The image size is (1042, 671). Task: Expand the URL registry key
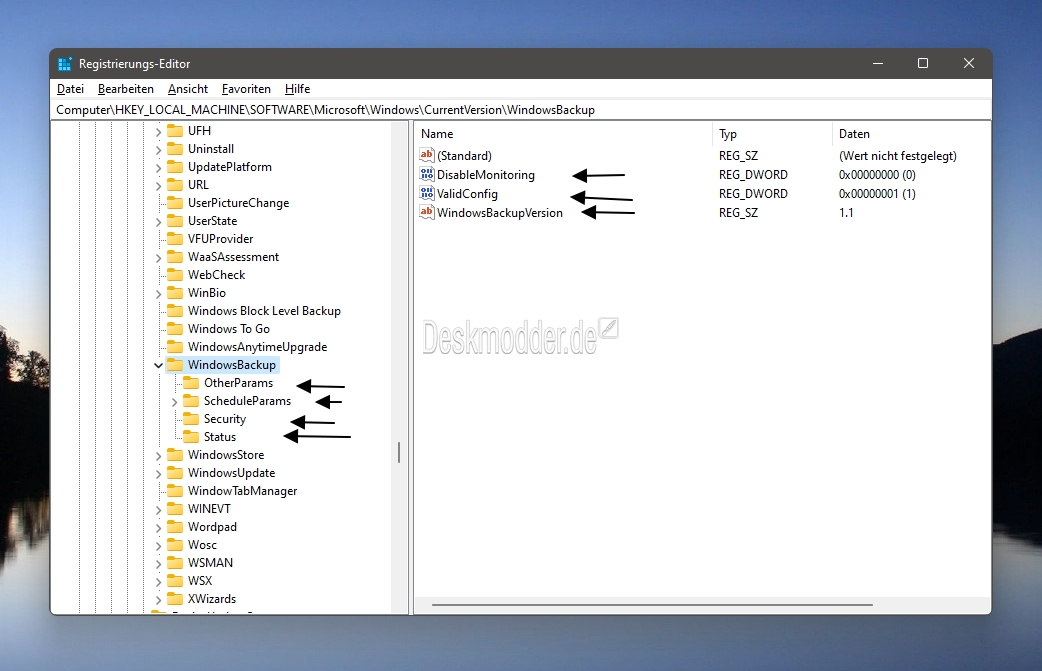pos(158,185)
